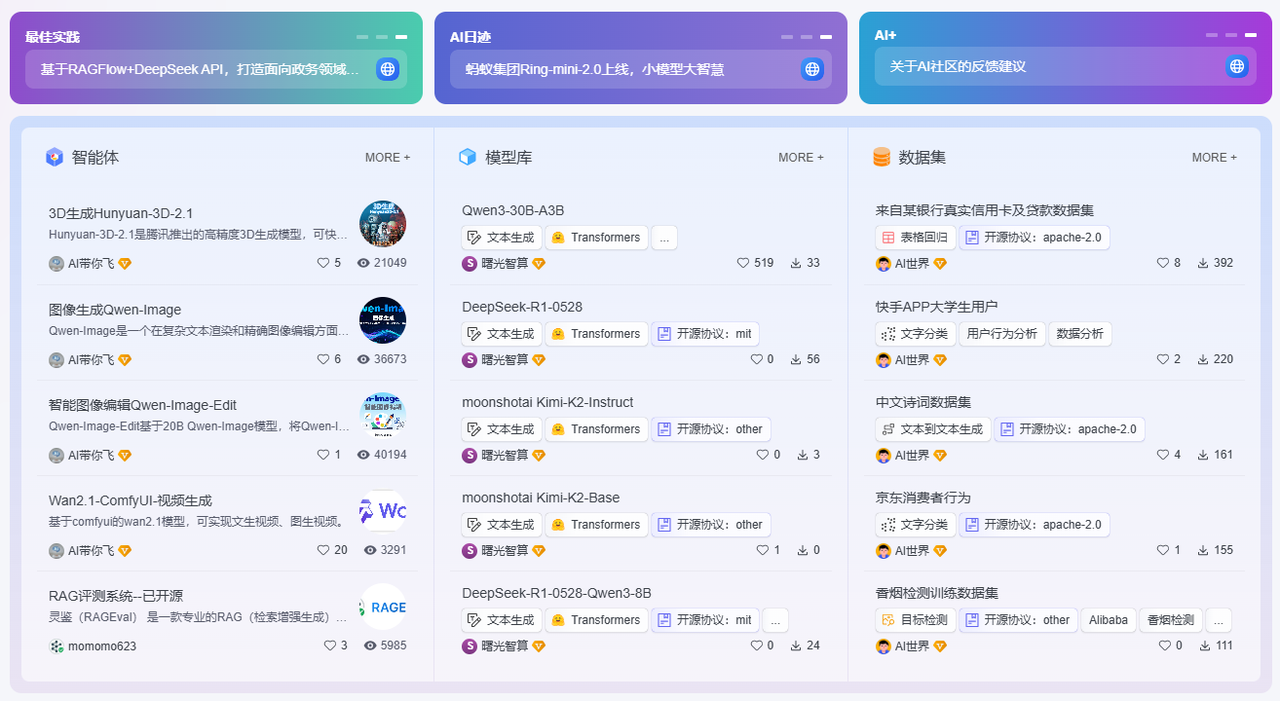Open Wan2.1-ComfyUI-视频生成 title

[130, 500]
